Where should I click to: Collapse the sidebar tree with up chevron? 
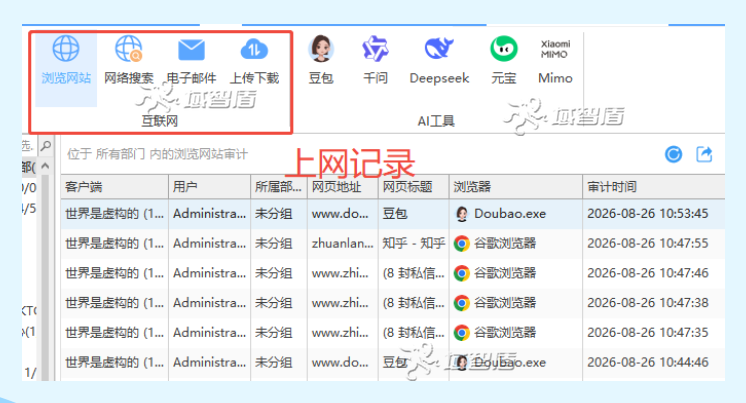45,166
